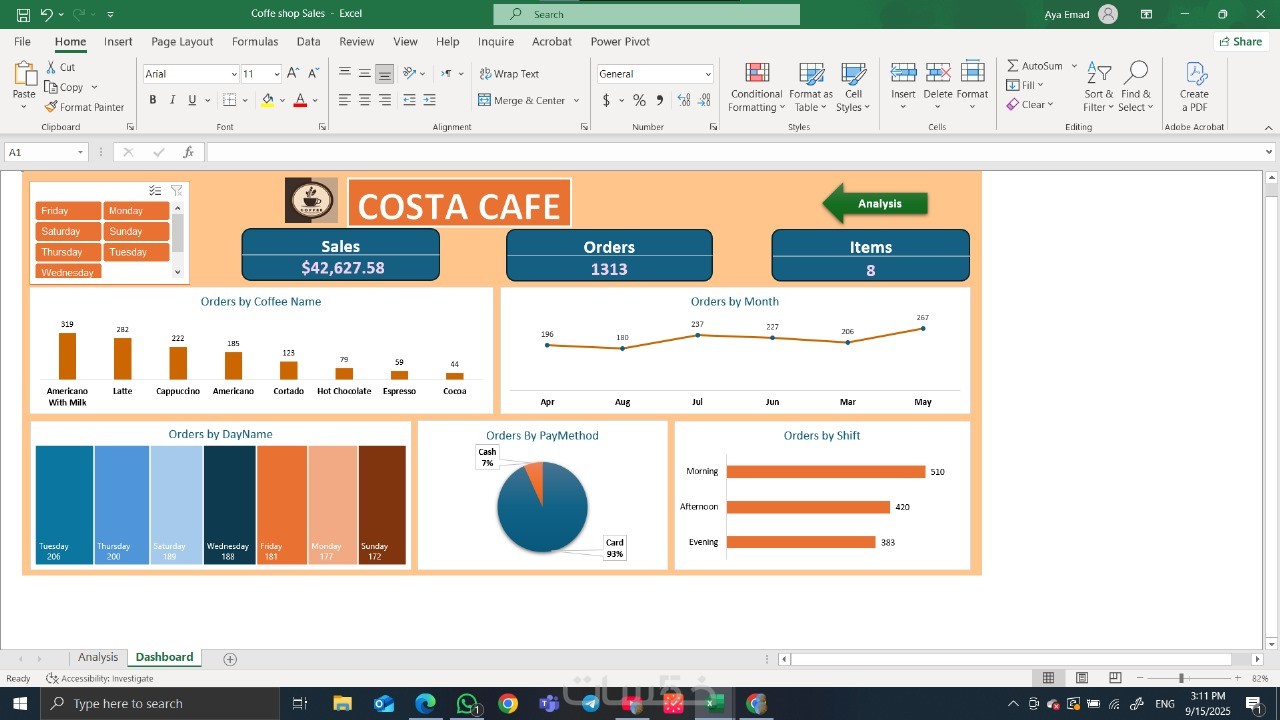Toggle the Thursday slicer filter
Viewport: 1280px width, 720px height.
[x=68, y=252]
